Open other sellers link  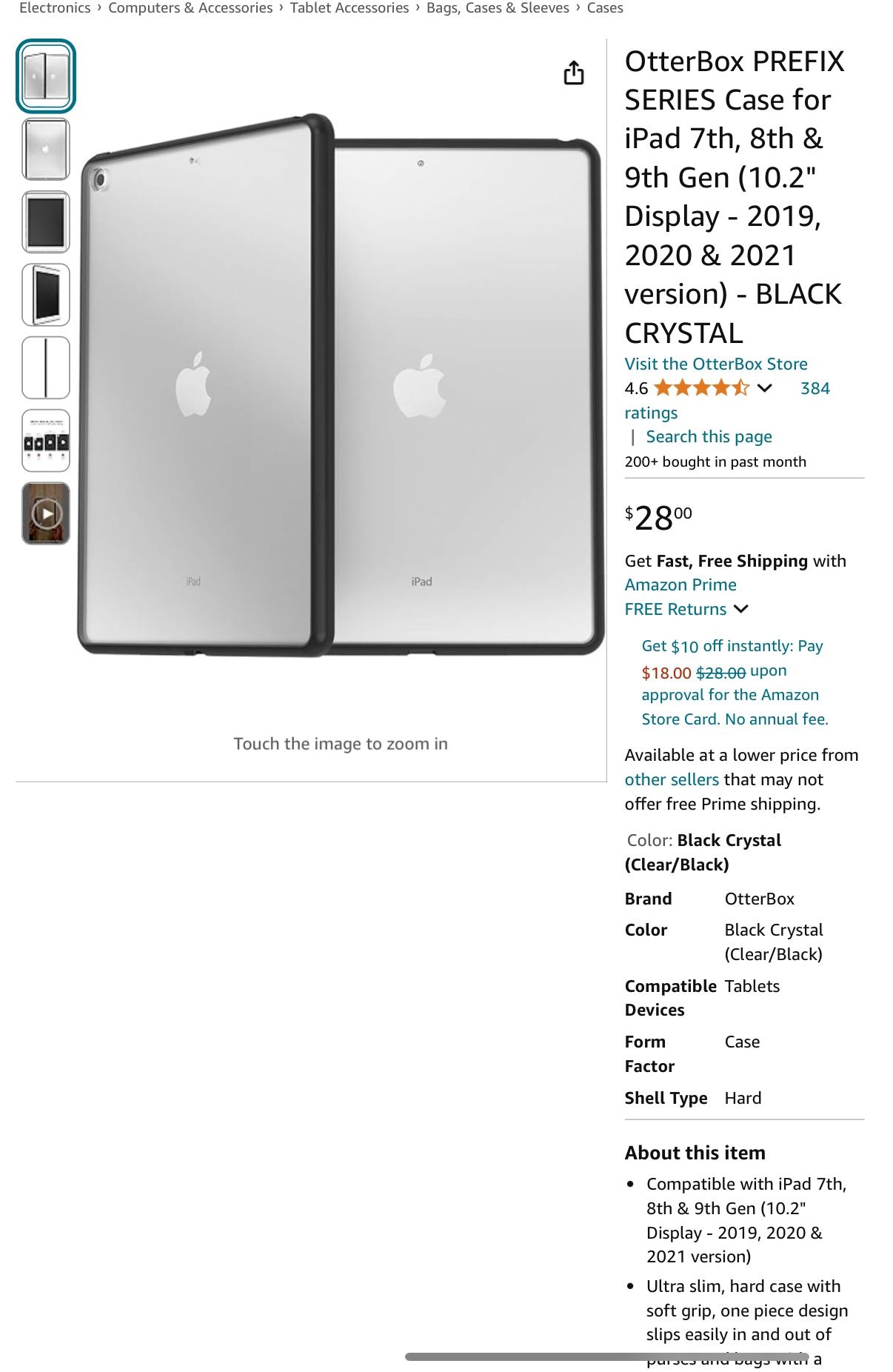pos(672,779)
